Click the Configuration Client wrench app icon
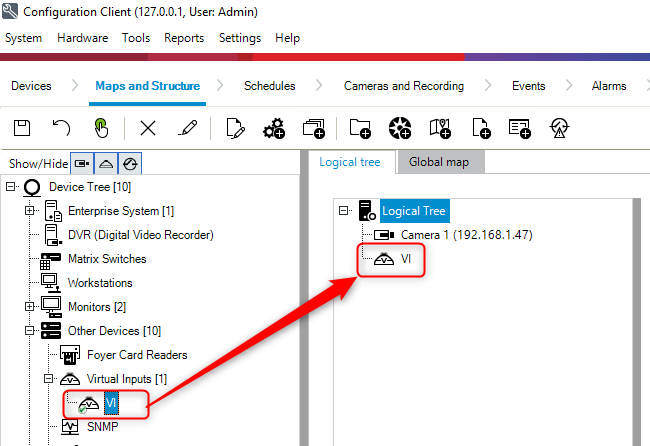The height and width of the screenshot is (446, 650). pyautogui.click(x=10, y=11)
